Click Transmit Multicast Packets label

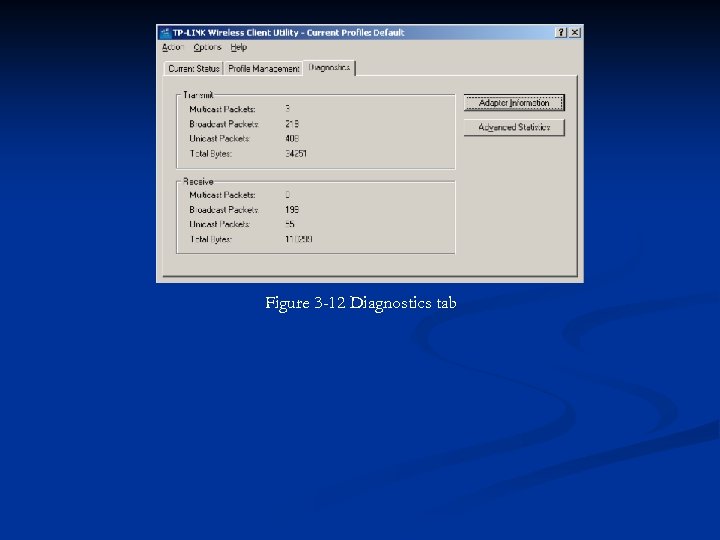(x=222, y=109)
